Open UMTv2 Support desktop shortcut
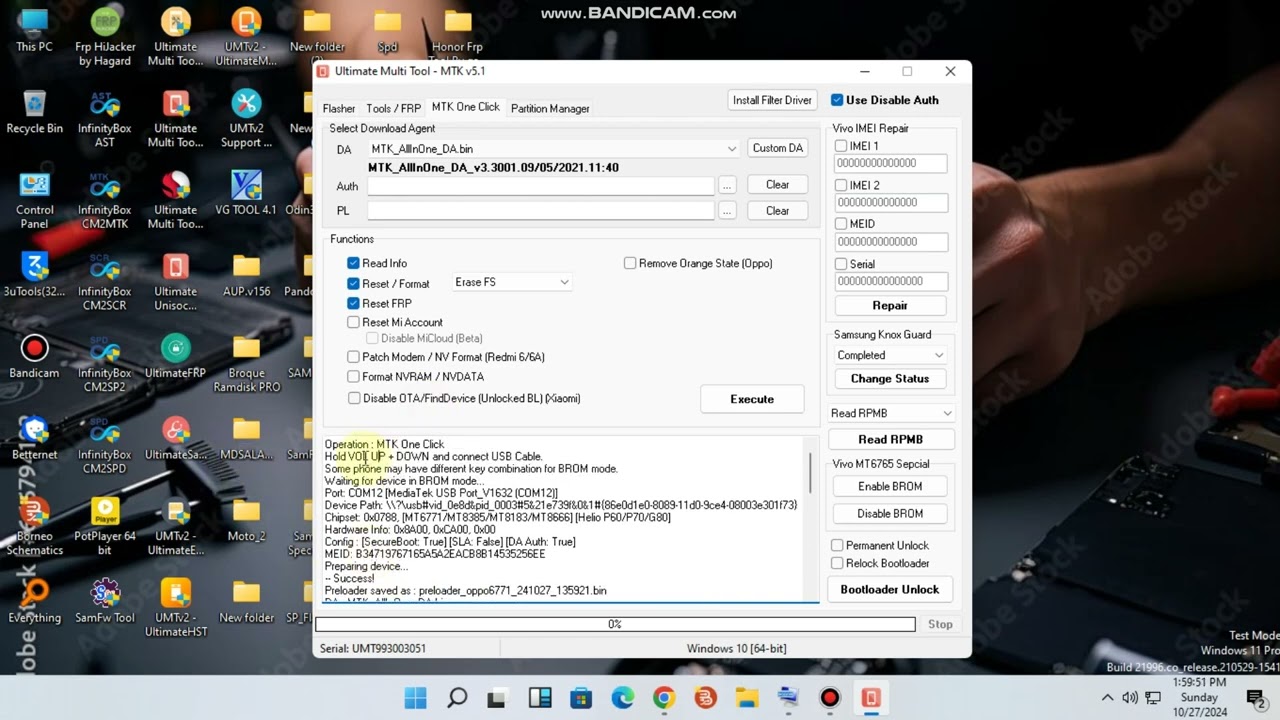This screenshot has height=720, width=1280. [x=246, y=119]
